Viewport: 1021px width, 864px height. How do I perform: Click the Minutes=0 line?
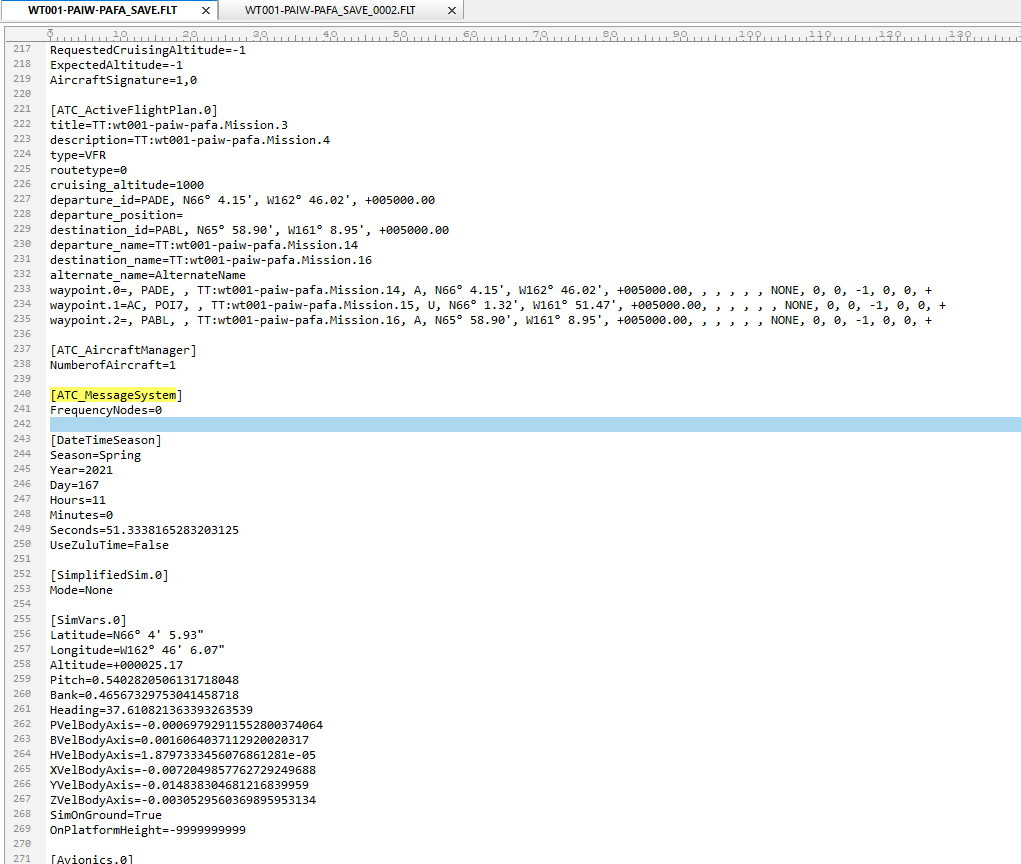[x=81, y=515]
